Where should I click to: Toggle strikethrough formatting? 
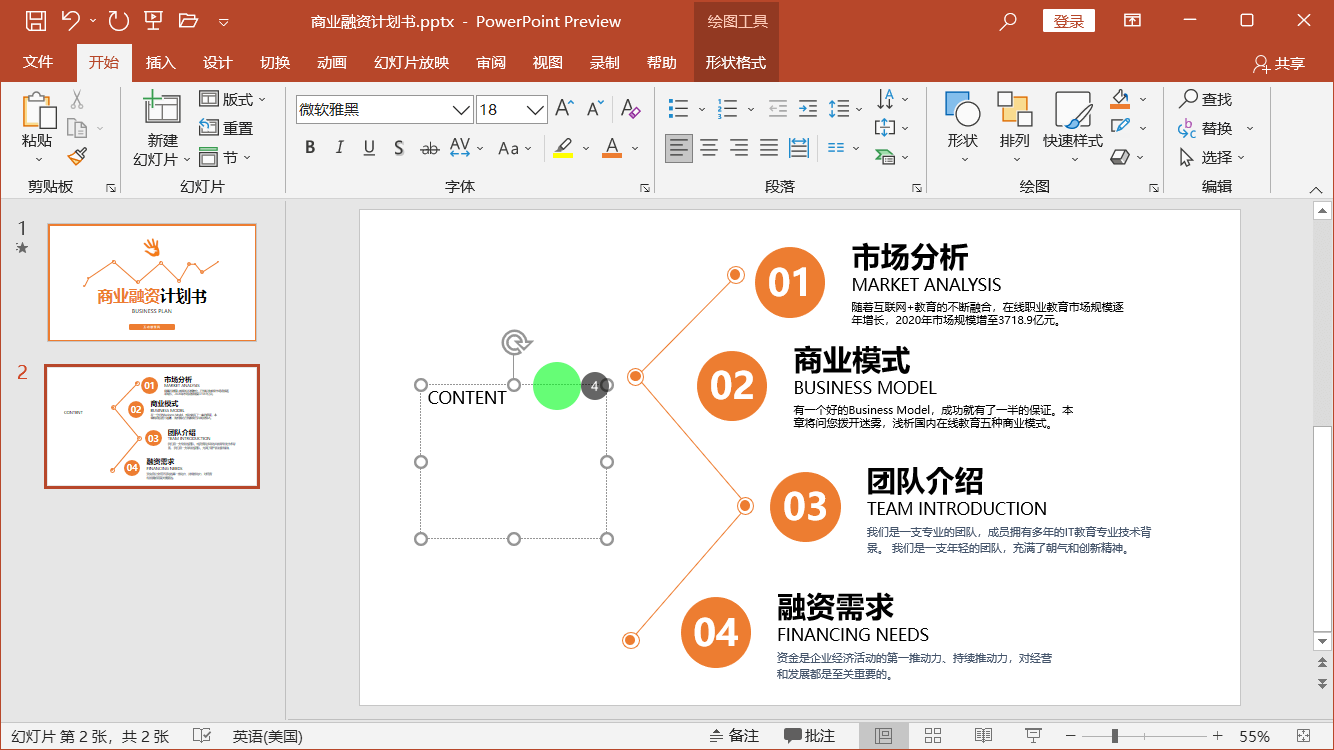pyautogui.click(x=429, y=148)
